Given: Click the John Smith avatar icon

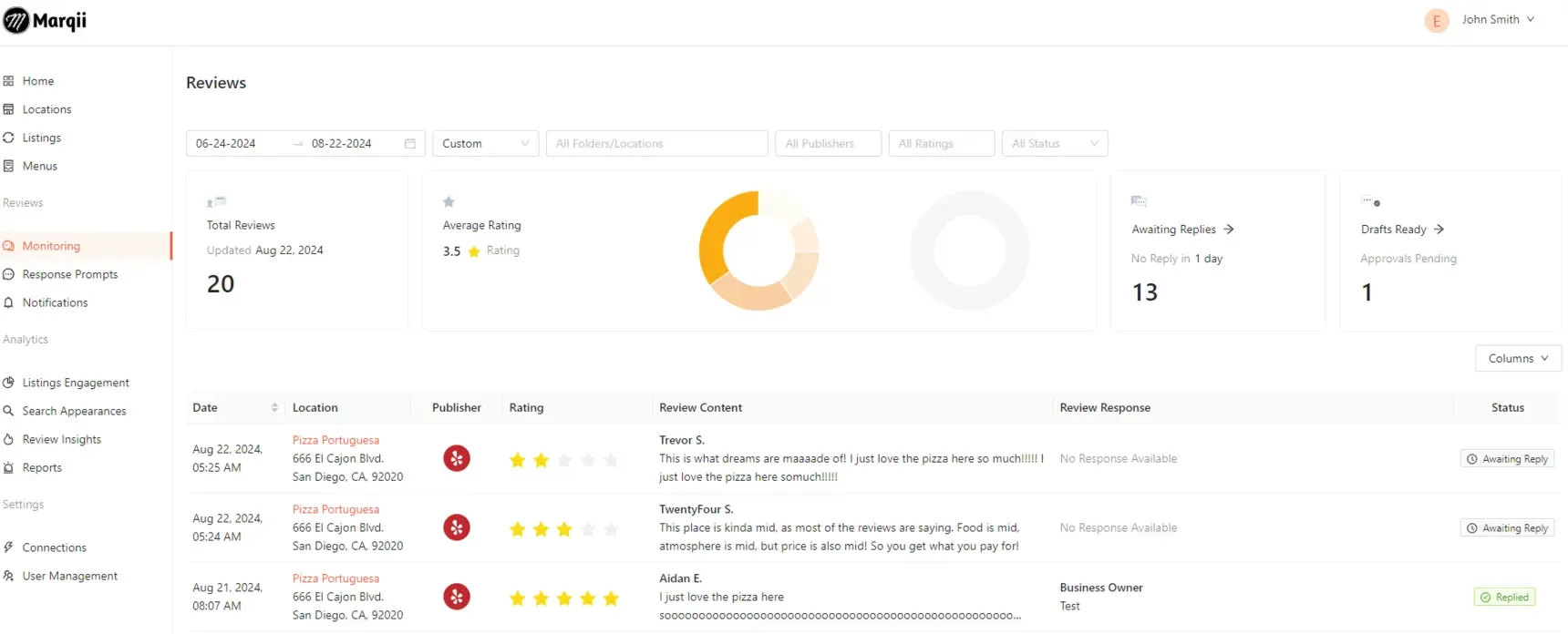Looking at the screenshot, I should pos(1437,20).
